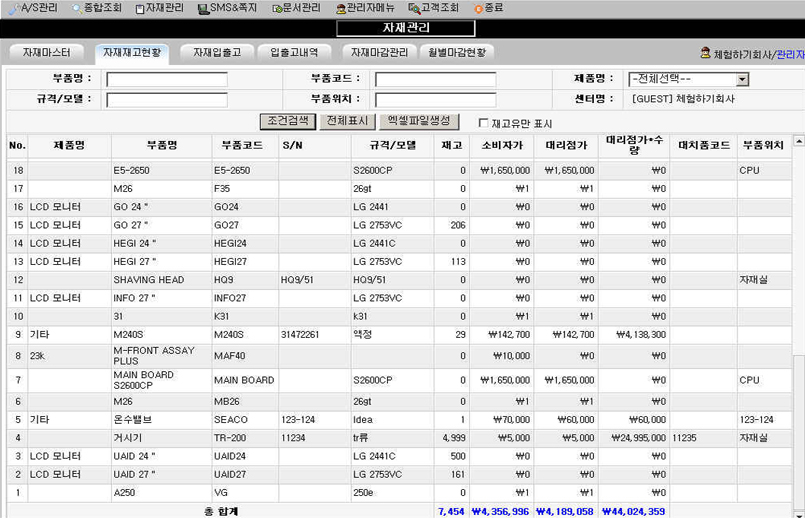This screenshot has width=805, height=518.
Task: Click the 부품명 search input field
Action: (x=167, y=80)
